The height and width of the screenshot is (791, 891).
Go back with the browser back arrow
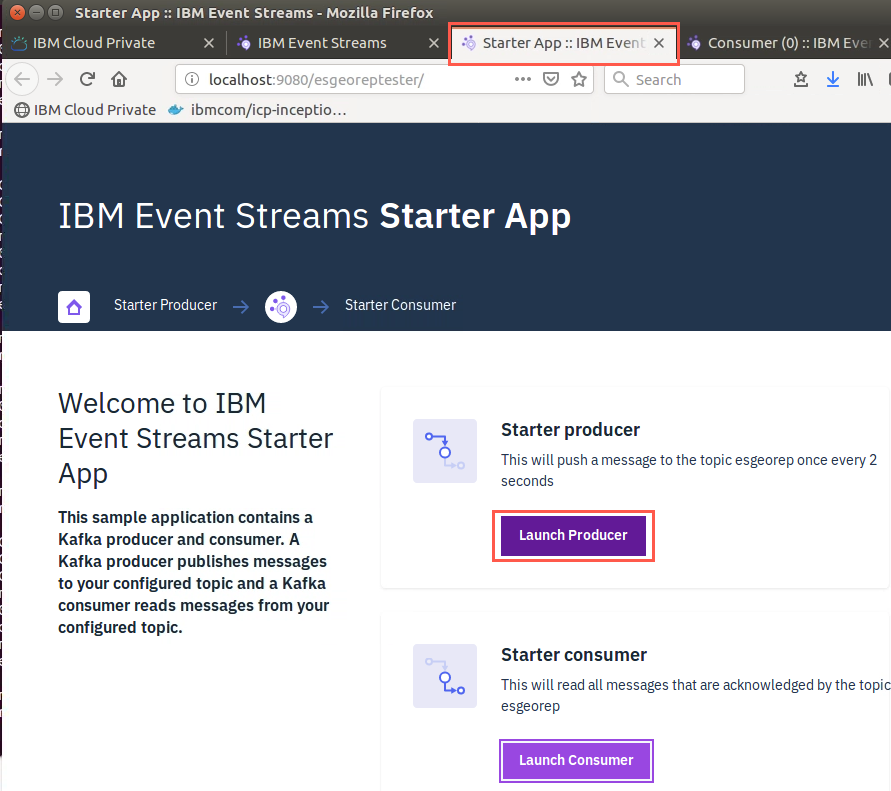22,79
